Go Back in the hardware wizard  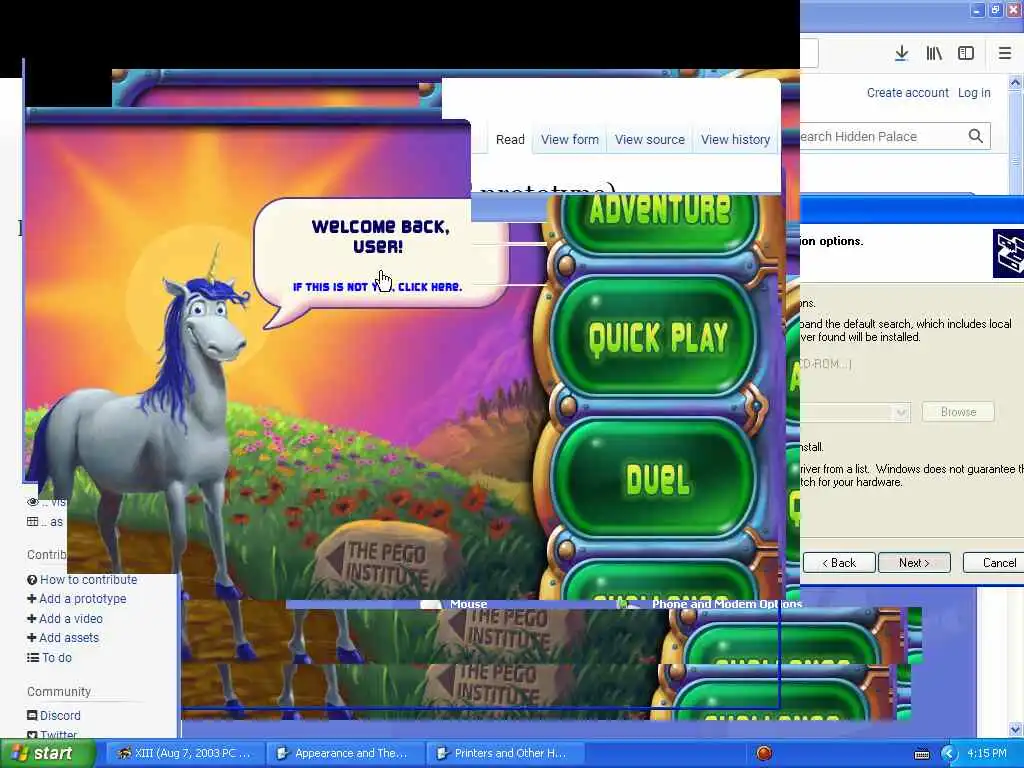(x=839, y=563)
